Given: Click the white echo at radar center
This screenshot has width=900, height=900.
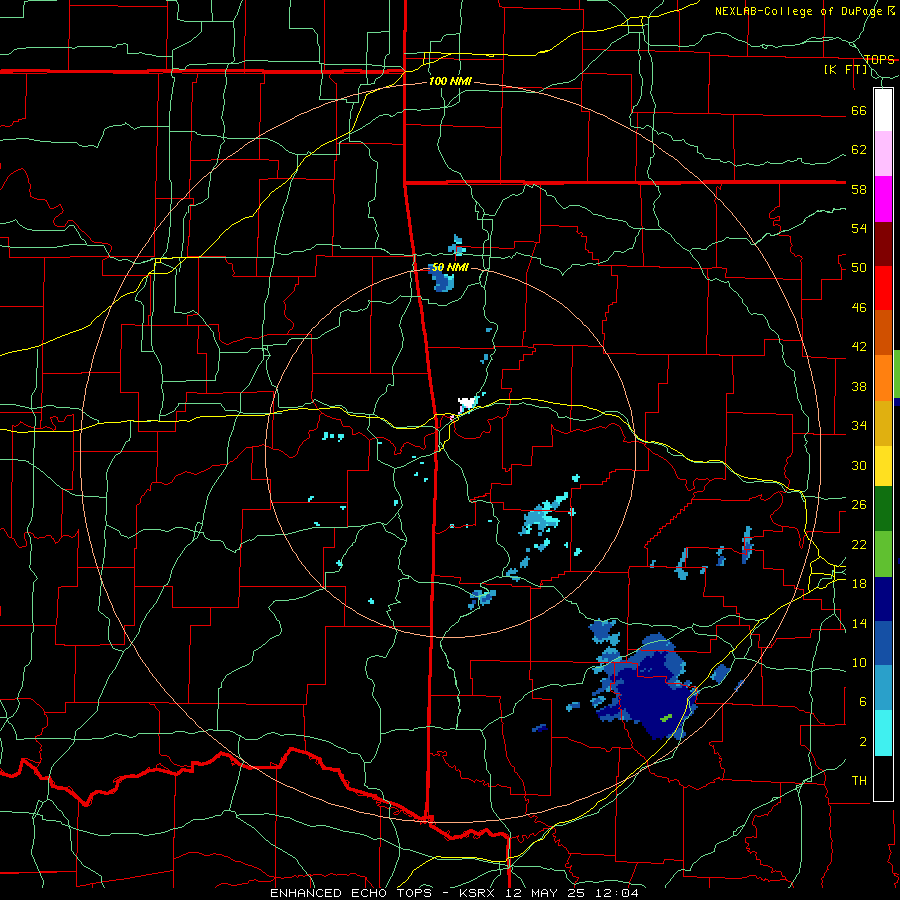Looking at the screenshot, I should click(x=467, y=404).
